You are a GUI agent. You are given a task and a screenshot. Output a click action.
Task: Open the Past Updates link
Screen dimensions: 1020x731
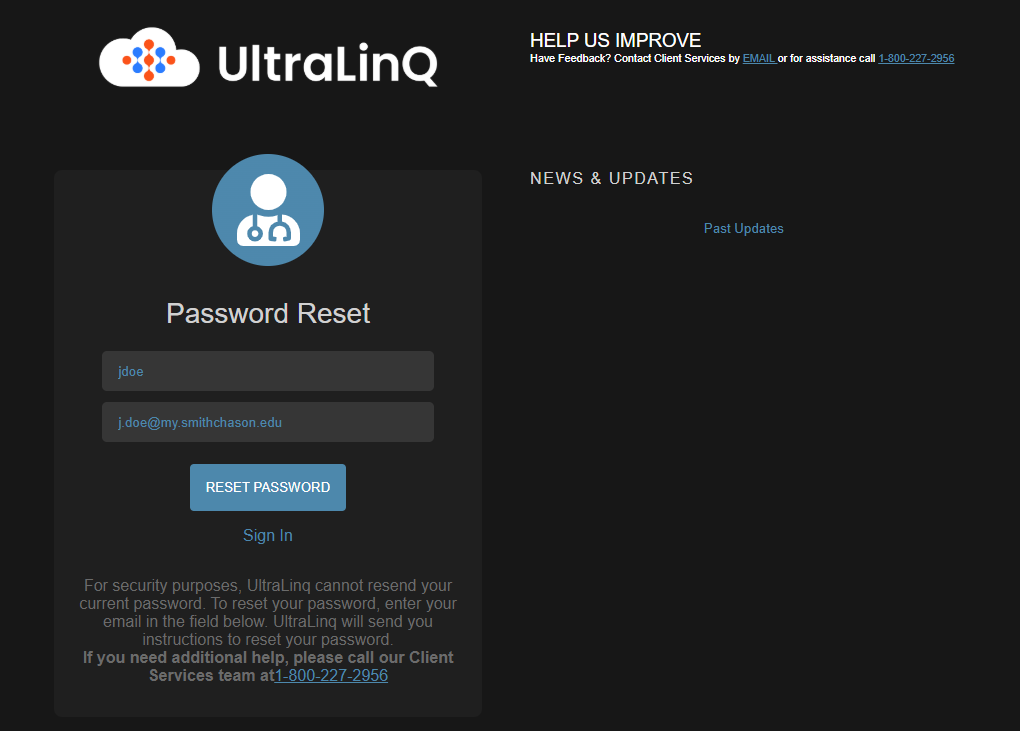click(x=744, y=228)
